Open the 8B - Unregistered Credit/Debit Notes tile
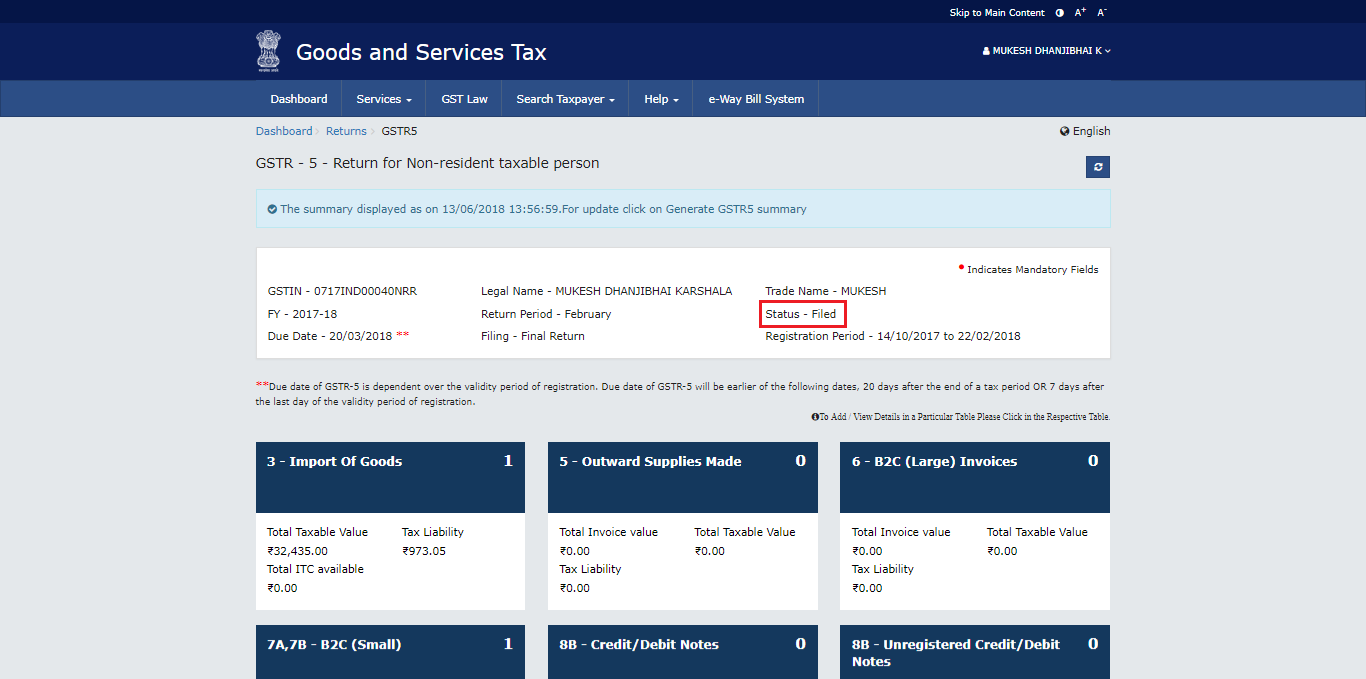Viewport: 1366px width, 679px height. [x=975, y=652]
